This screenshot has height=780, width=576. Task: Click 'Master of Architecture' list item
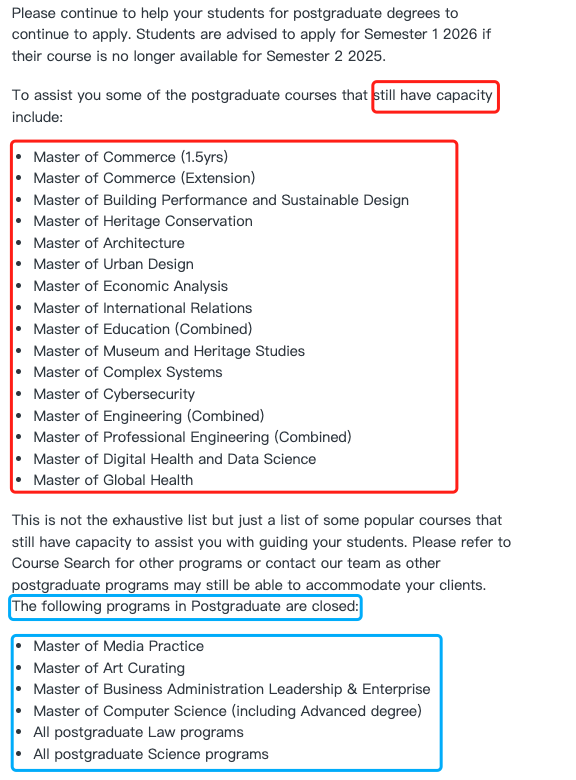point(109,243)
